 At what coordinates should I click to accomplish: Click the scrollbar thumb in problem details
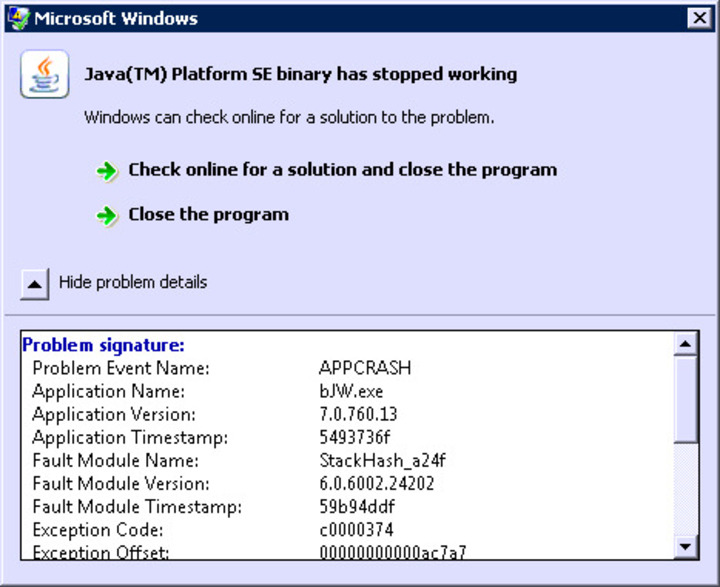[x=686, y=400]
